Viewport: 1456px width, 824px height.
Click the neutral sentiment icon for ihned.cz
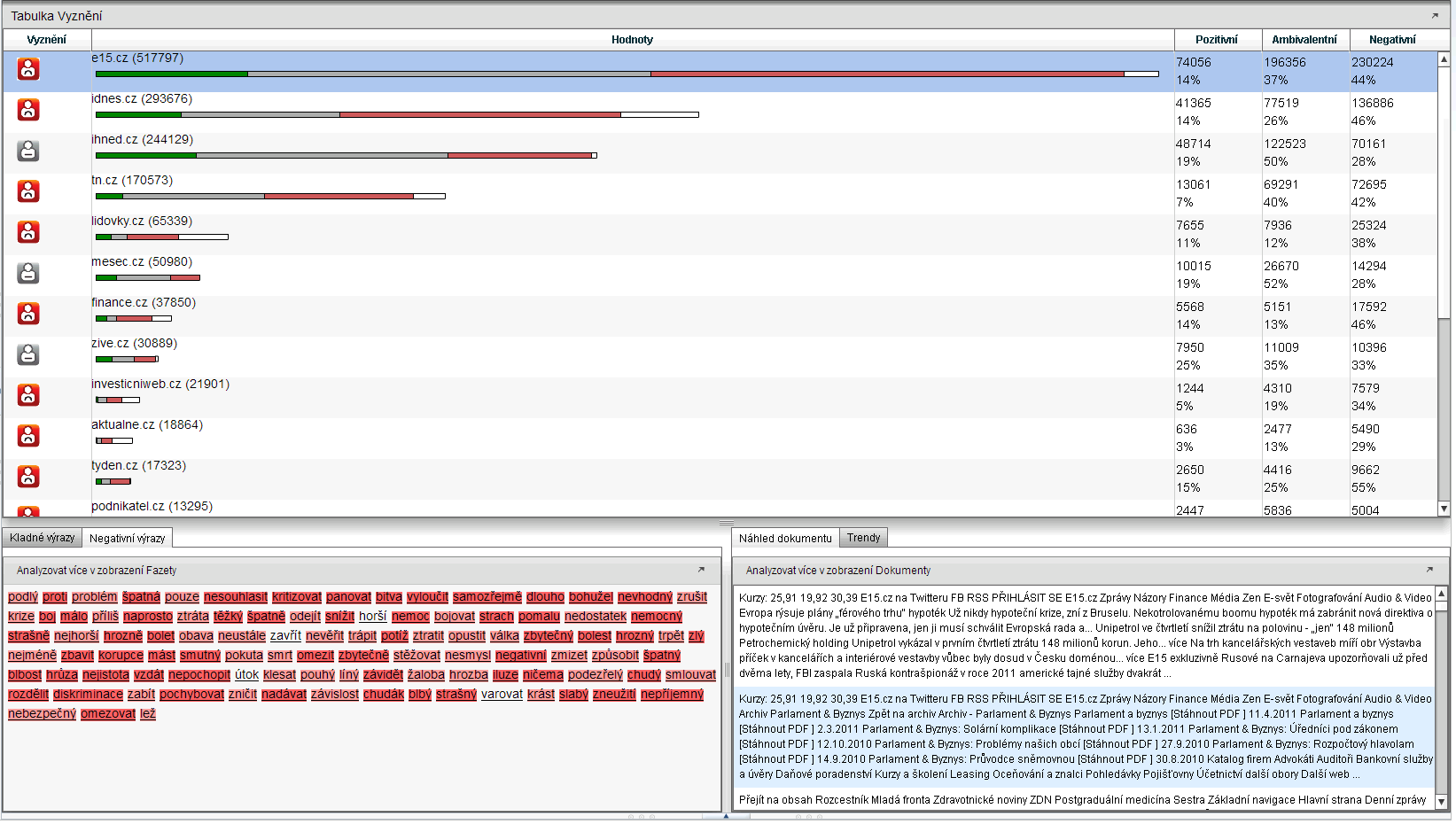[x=28, y=151]
